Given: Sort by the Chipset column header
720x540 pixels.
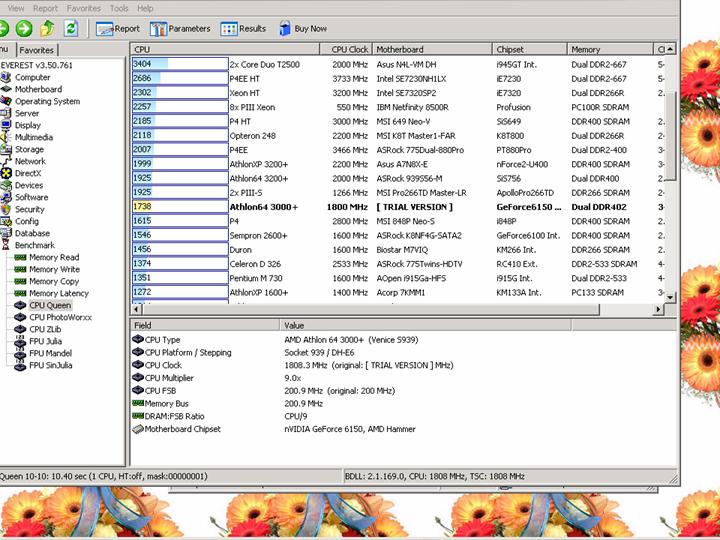Looking at the screenshot, I should click(x=529, y=49).
